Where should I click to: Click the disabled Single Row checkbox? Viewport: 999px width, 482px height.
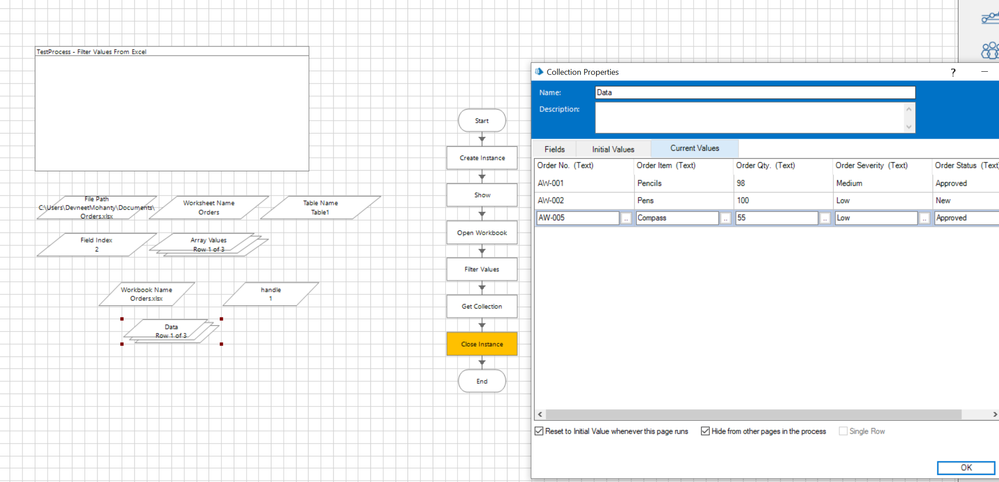click(x=843, y=431)
